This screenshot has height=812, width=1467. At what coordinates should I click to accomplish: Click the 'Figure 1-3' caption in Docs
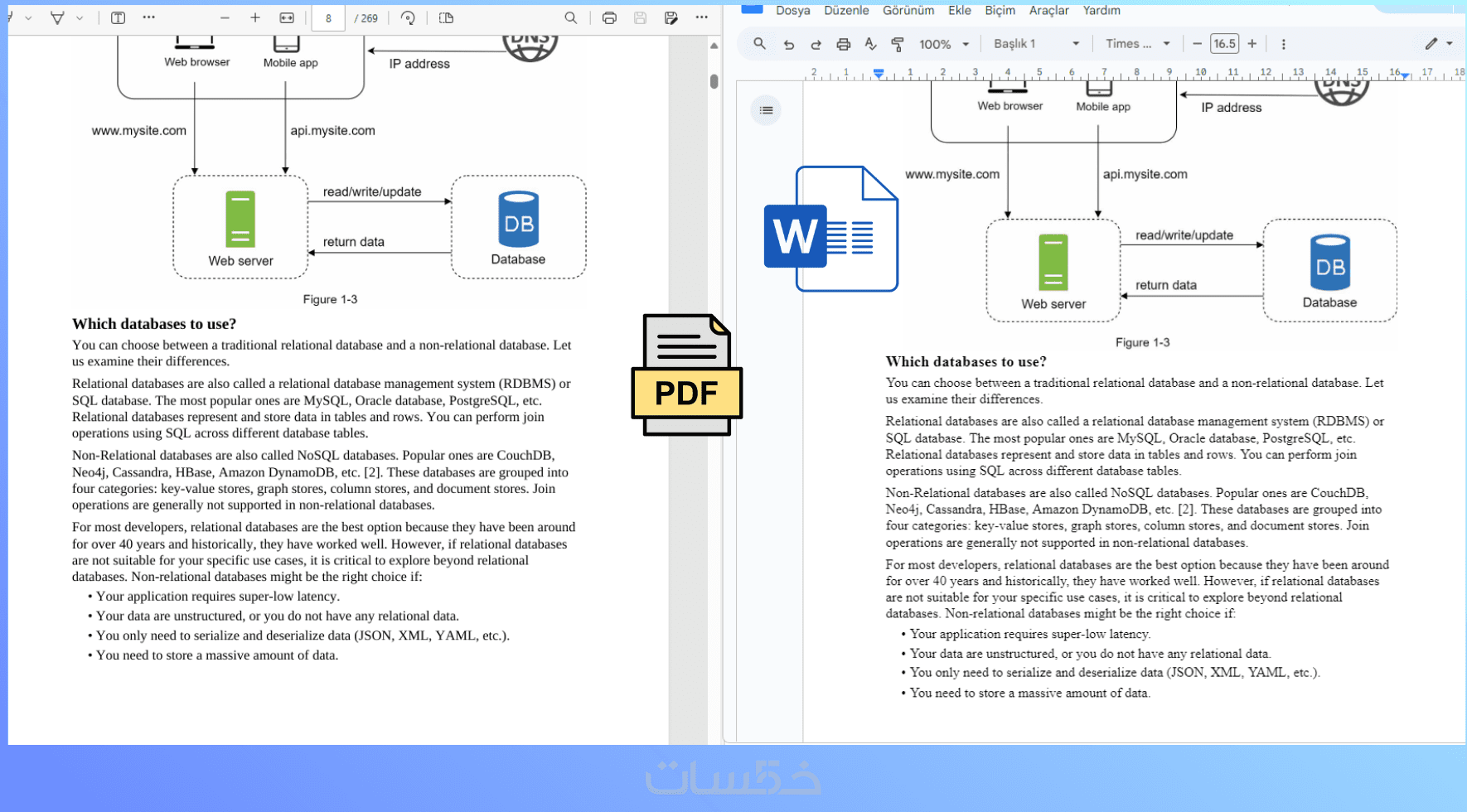click(x=1142, y=342)
